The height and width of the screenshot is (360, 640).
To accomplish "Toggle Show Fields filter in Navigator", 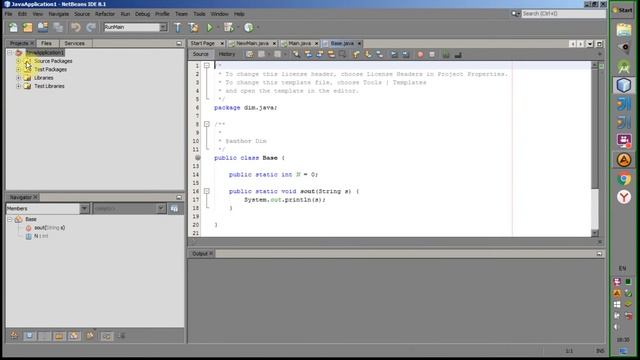I will [x=29, y=336].
